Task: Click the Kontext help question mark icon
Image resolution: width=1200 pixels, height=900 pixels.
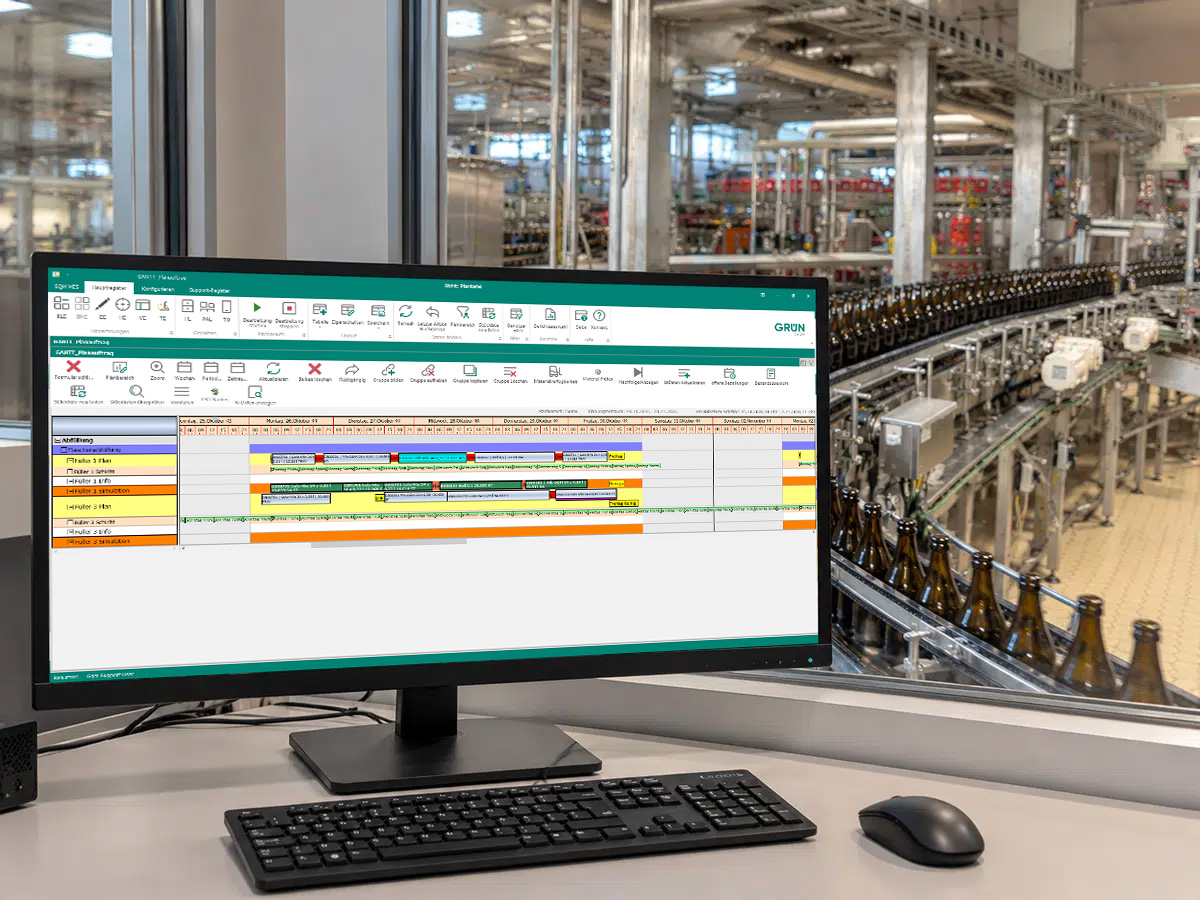Action: [599, 315]
